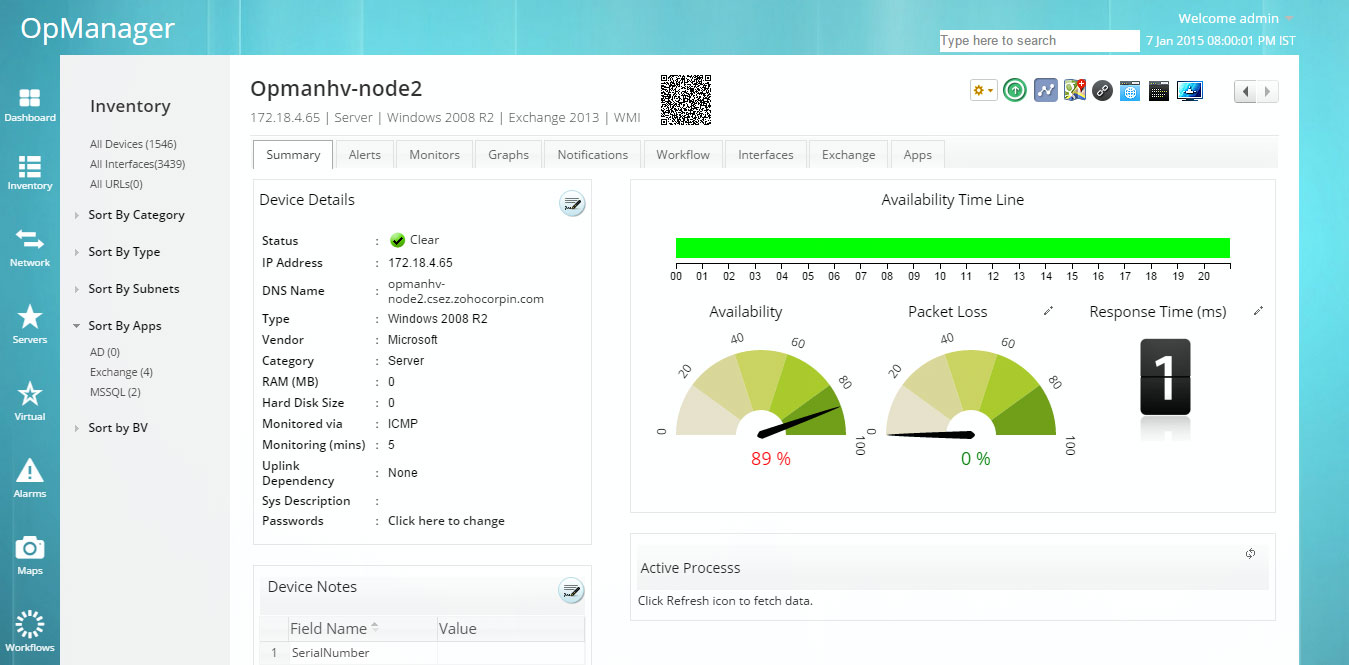
Task: Open the web browser console icon
Action: pos(1129,90)
